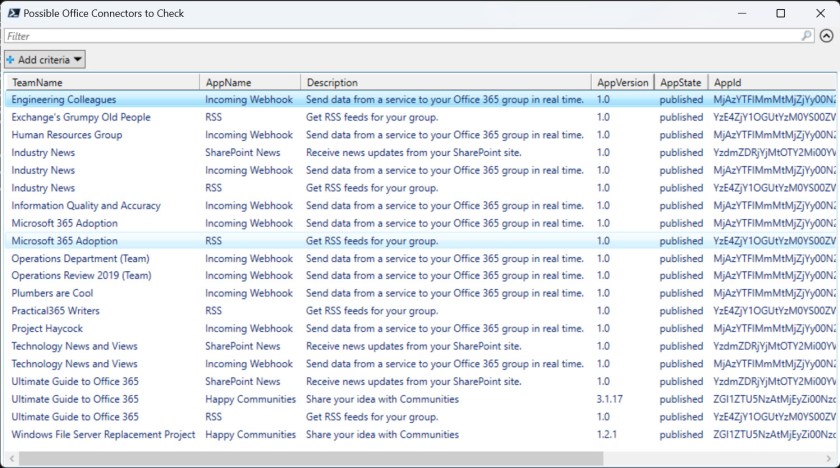The image size is (840, 468).
Task: Click RSS app cell in Practical365 Writers row
Action: point(213,311)
